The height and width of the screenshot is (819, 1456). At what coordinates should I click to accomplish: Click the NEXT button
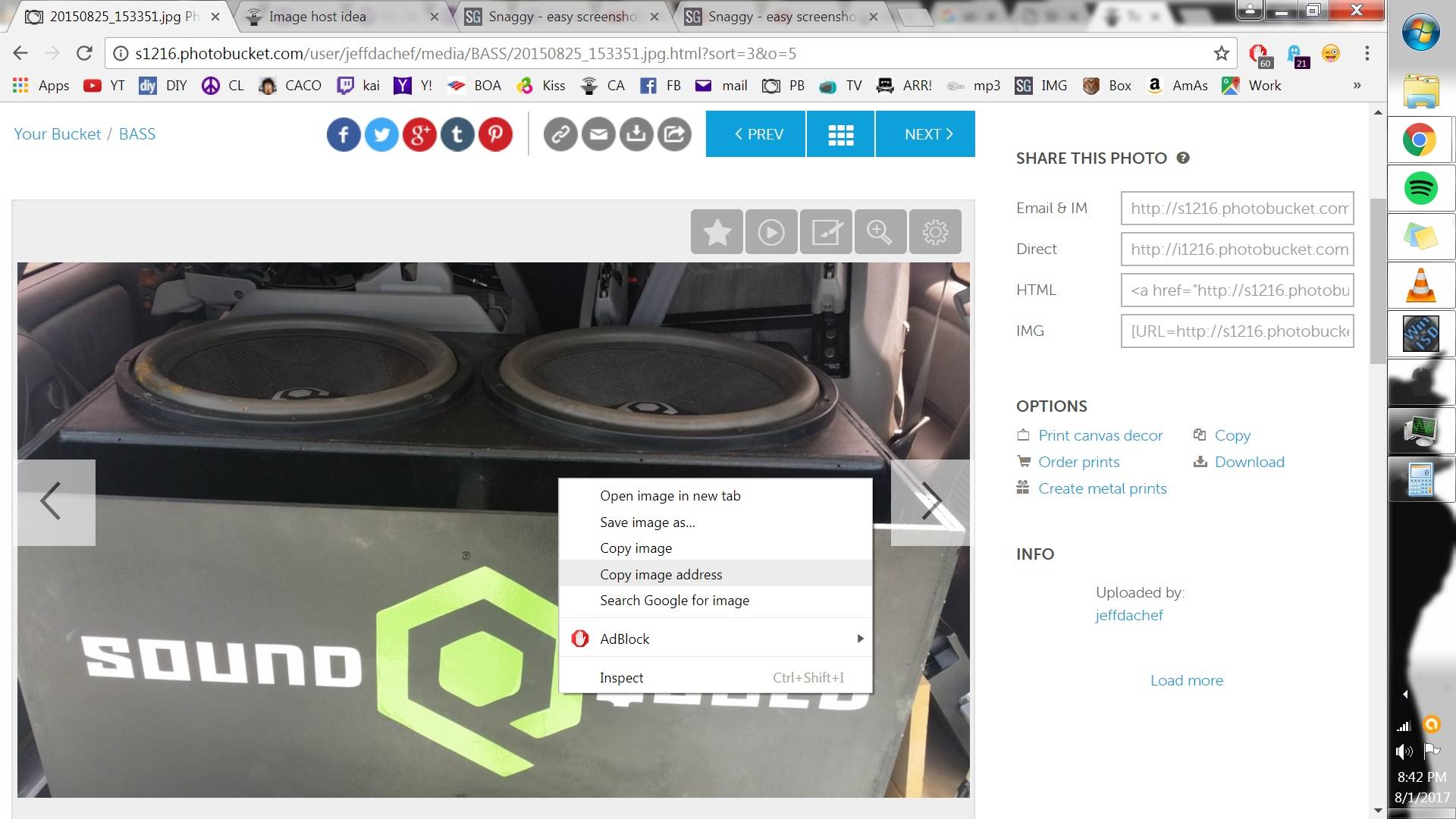tap(925, 134)
